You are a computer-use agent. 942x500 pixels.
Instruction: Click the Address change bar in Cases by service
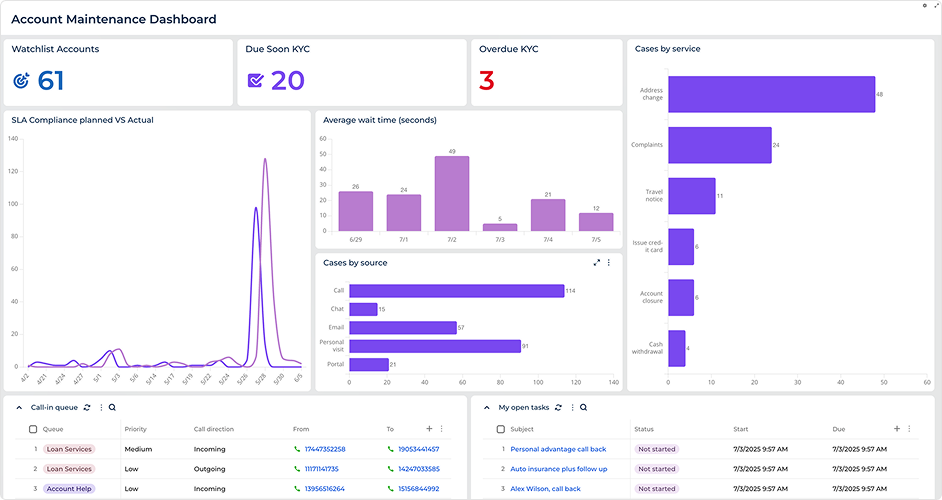(771, 94)
